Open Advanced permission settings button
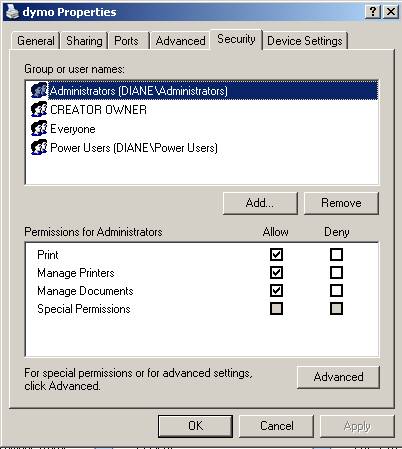 click(x=338, y=377)
